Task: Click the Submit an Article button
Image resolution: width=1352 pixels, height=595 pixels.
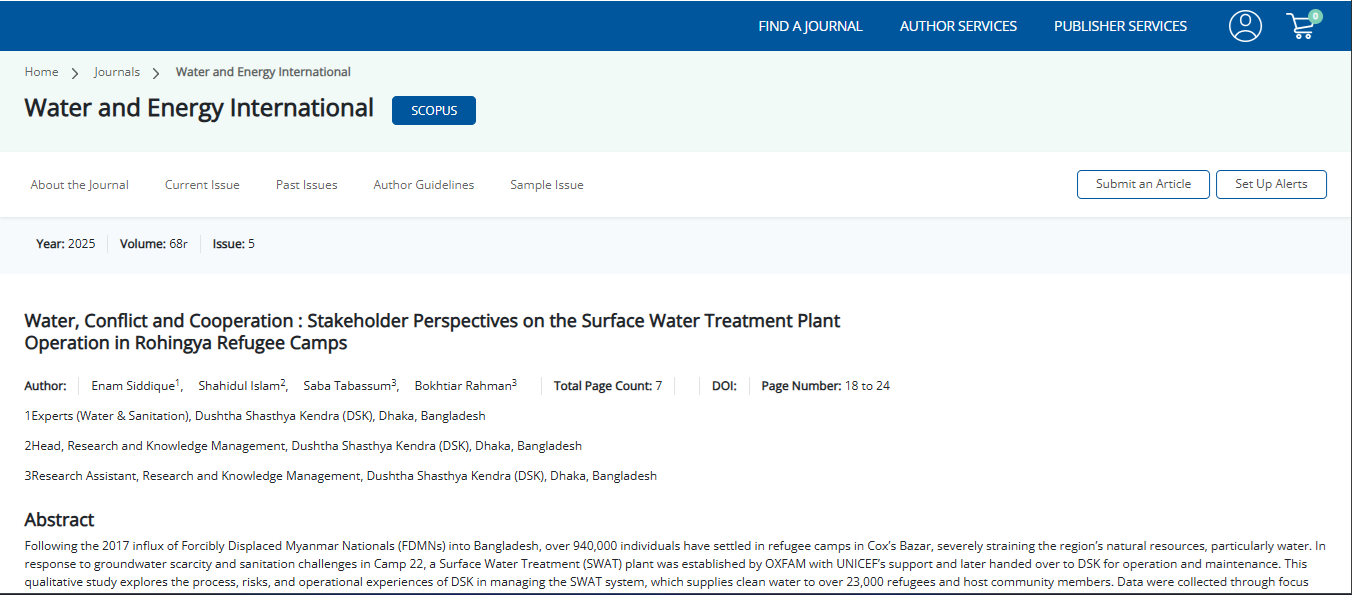Action: point(1143,184)
